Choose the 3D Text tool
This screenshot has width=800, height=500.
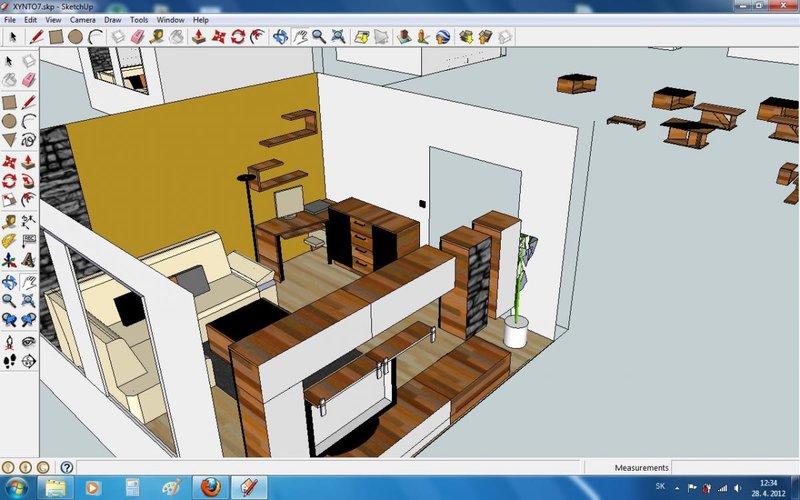28,260
